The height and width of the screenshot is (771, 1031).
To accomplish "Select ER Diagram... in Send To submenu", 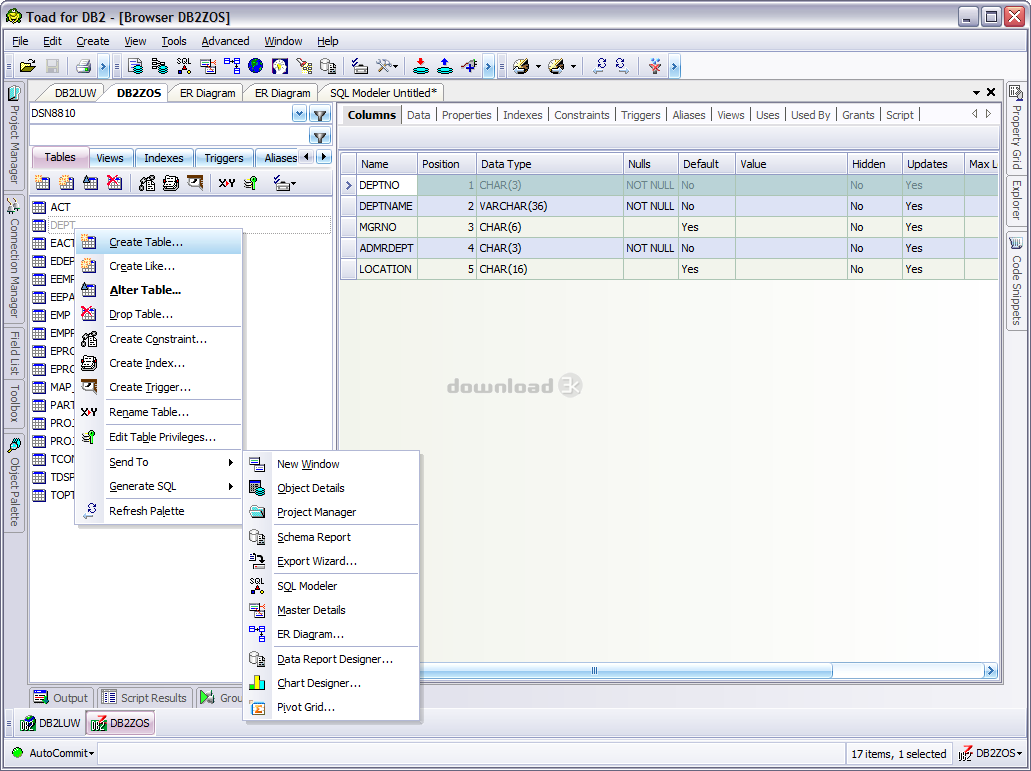I will point(310,634).
